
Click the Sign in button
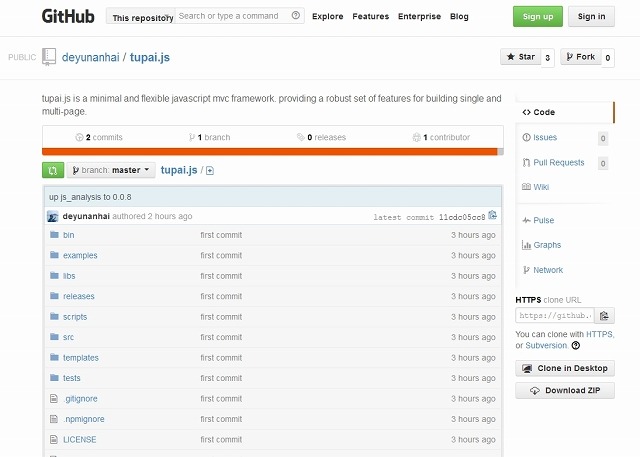click(591, 16)
